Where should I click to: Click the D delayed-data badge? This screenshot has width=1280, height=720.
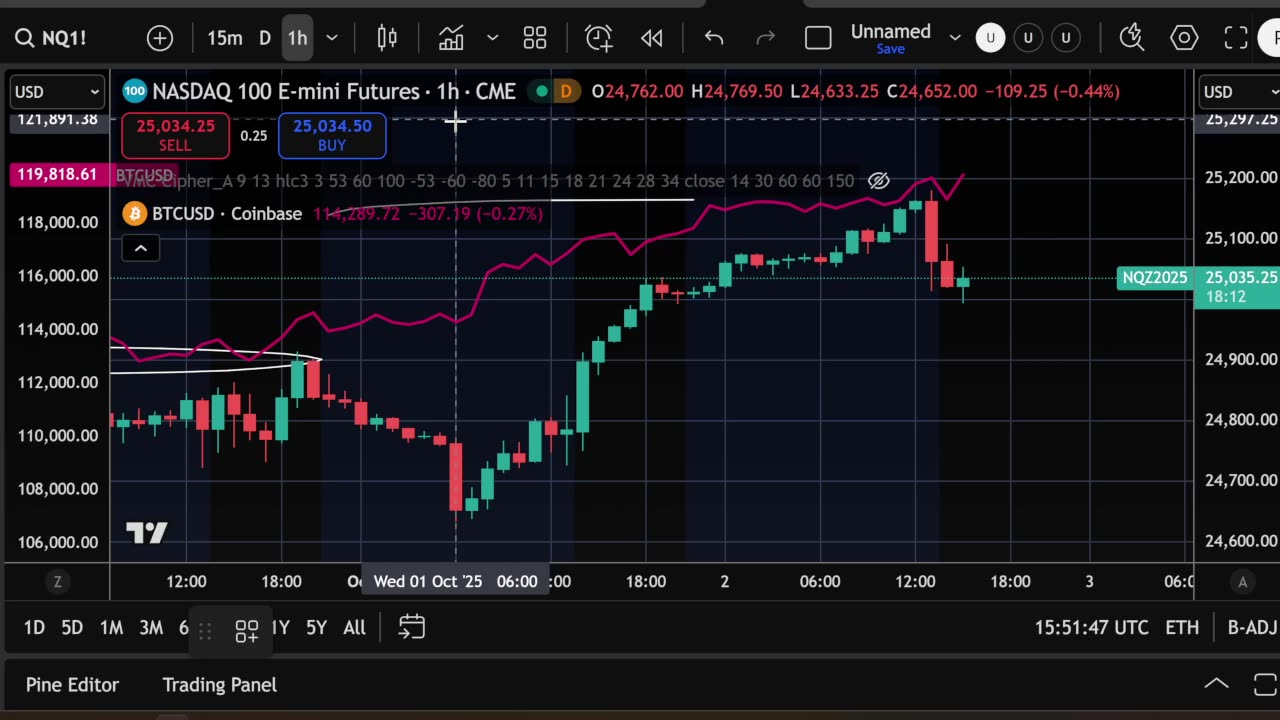click(566, 92)
